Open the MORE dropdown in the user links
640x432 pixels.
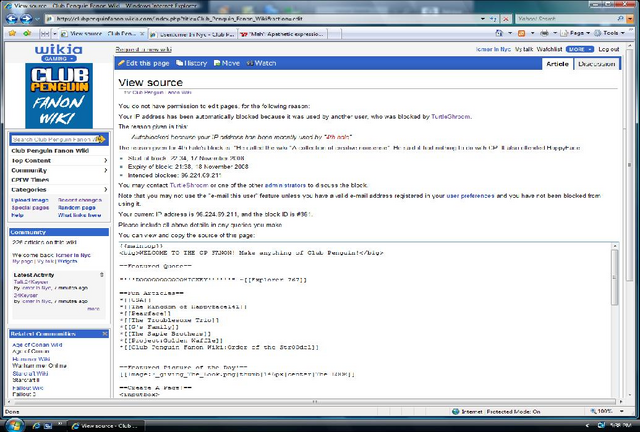coord(580,49)
